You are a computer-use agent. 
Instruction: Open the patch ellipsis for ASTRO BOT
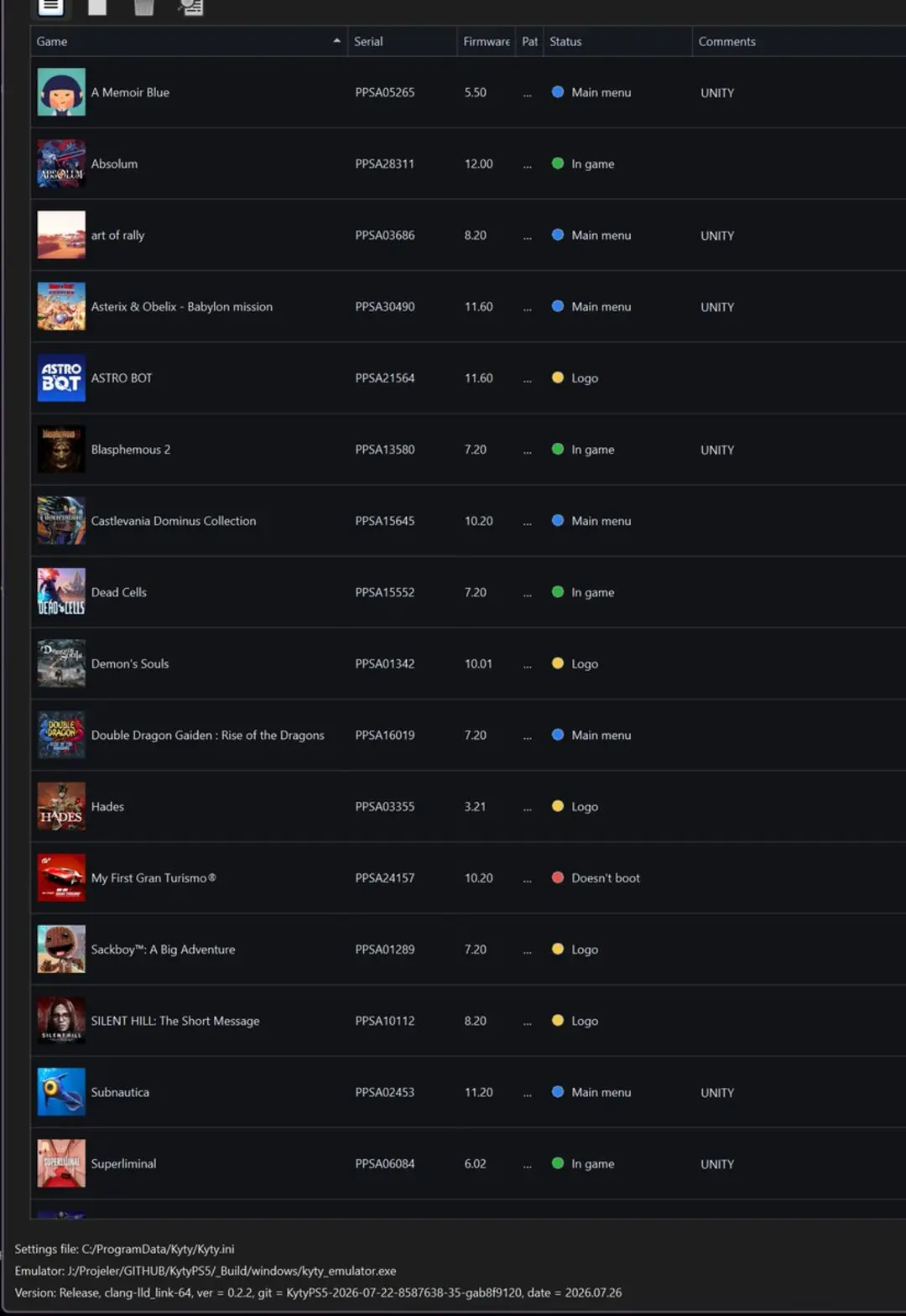528,380
